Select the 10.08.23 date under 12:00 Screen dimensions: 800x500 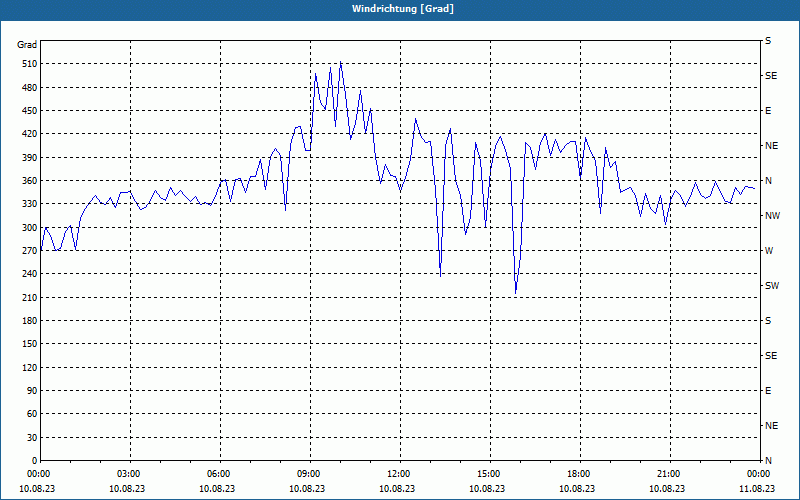tap(397, 488)
